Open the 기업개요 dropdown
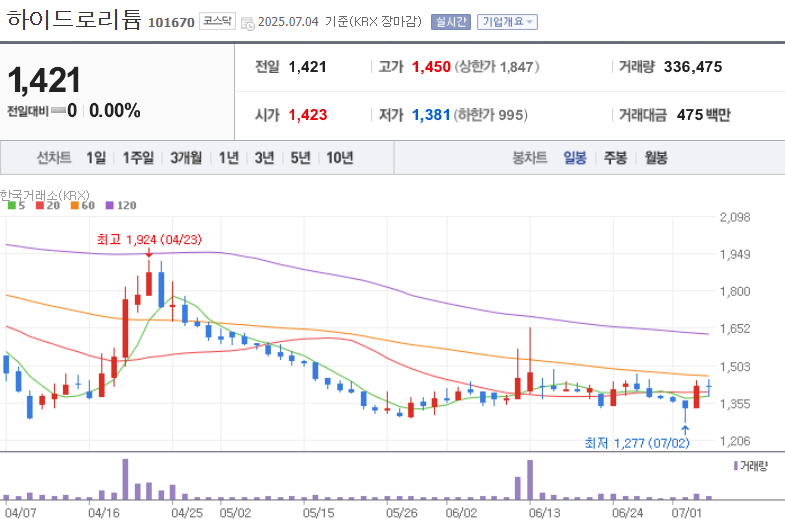 (507, 22)
